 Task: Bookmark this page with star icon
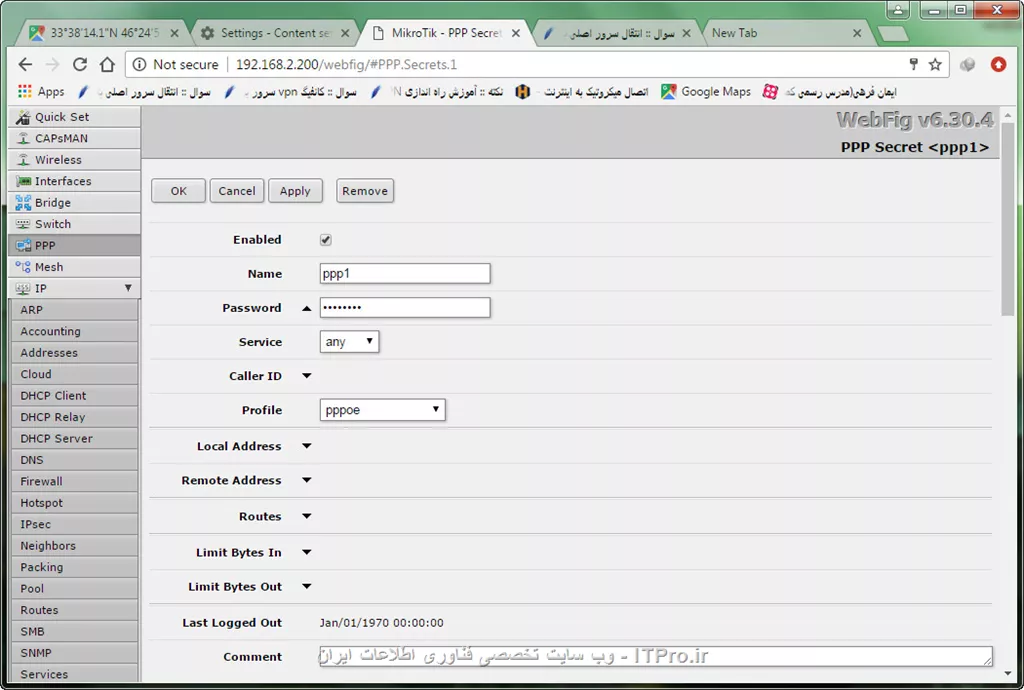[x=935, y=64]
